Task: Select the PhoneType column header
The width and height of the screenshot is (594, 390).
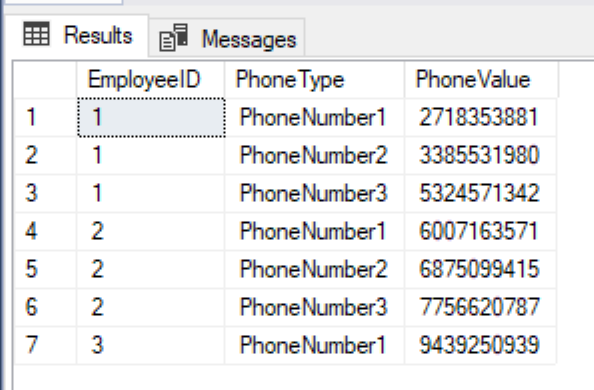Action: (314, 80)
